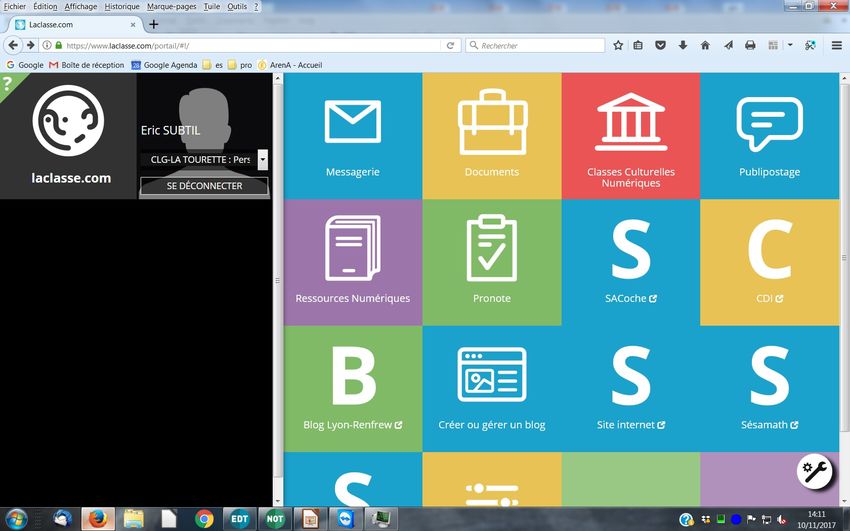Open the Outils menu
This screenshot has width=850, height=531.
[237, 7]
